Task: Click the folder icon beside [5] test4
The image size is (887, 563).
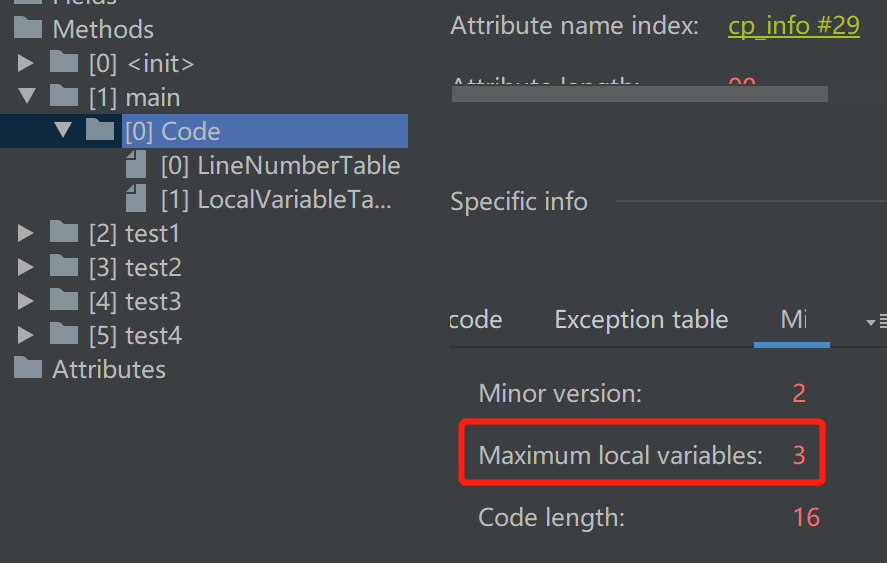Action: 64,333
